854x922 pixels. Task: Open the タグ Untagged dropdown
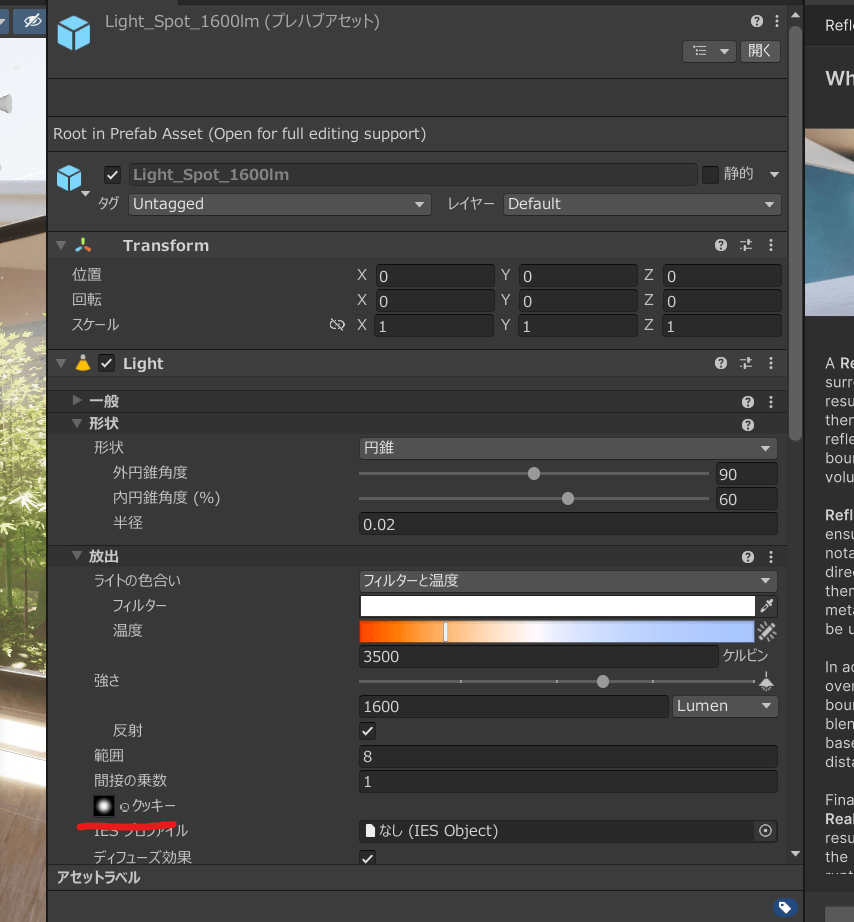279,204
